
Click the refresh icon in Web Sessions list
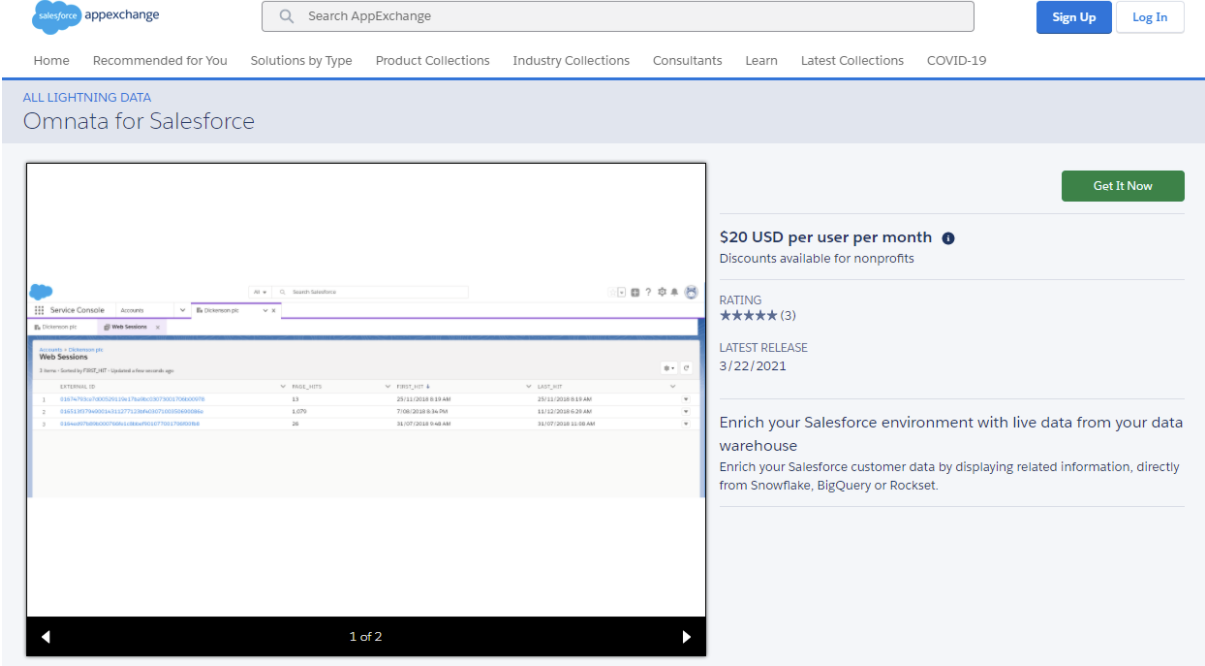(x=686, y=368)
